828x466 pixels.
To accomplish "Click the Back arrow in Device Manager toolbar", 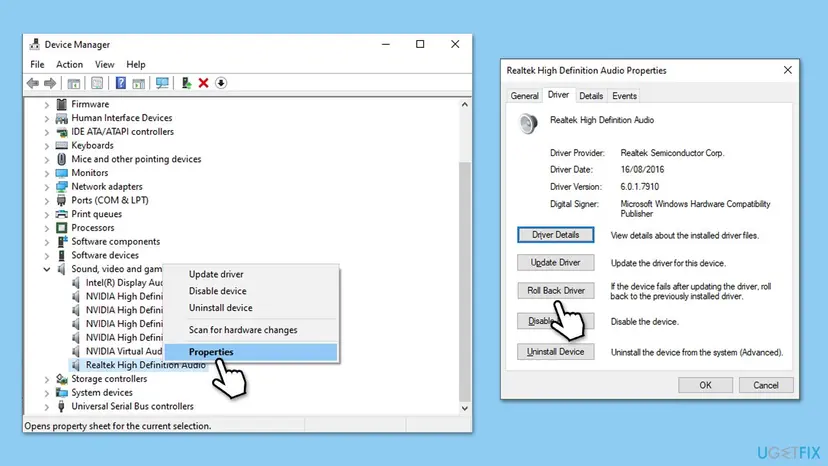I will click(33, 83).
